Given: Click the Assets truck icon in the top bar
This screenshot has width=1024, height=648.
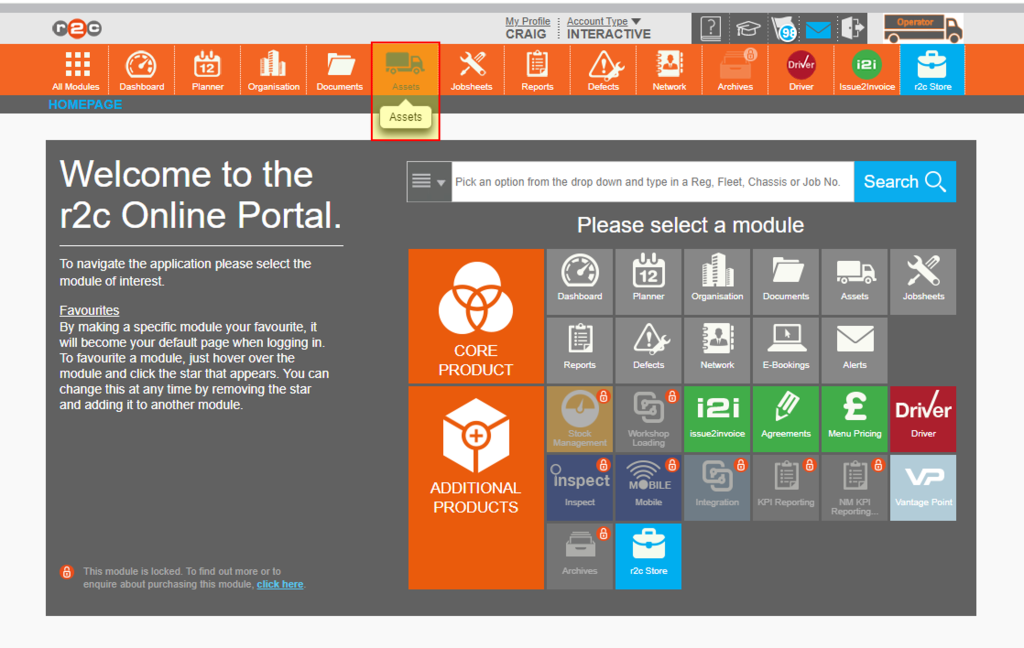Looking at the screenshot, I should coord(405,64).
